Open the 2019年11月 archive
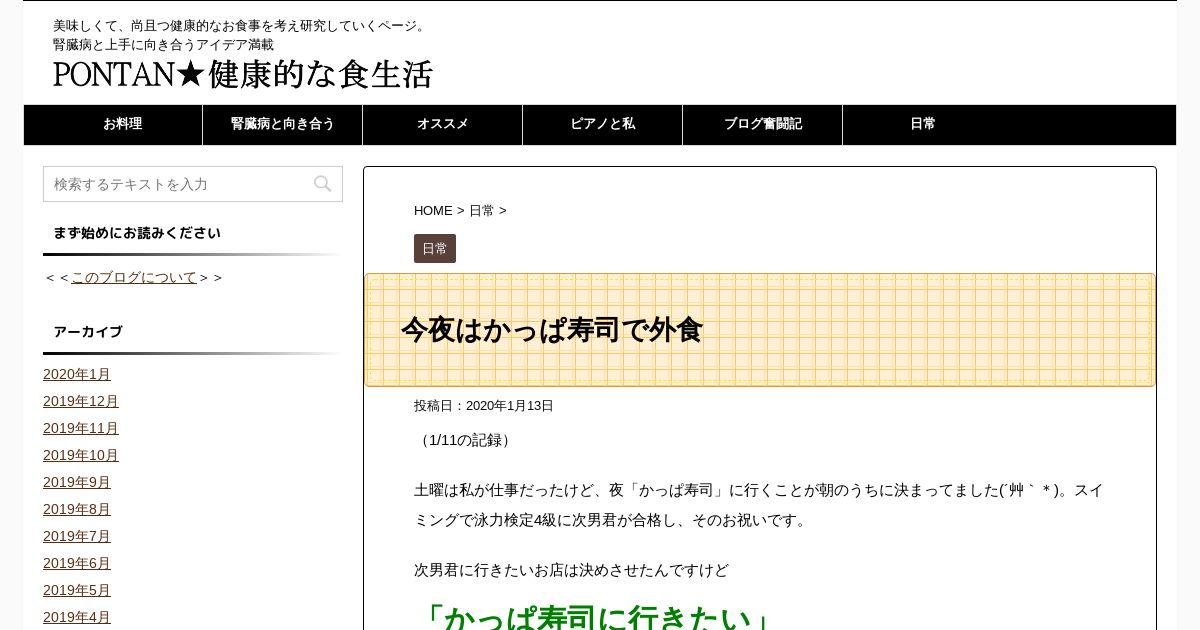Image resolution: width=1200 pixels, height=630 pixels. [81, 428]
